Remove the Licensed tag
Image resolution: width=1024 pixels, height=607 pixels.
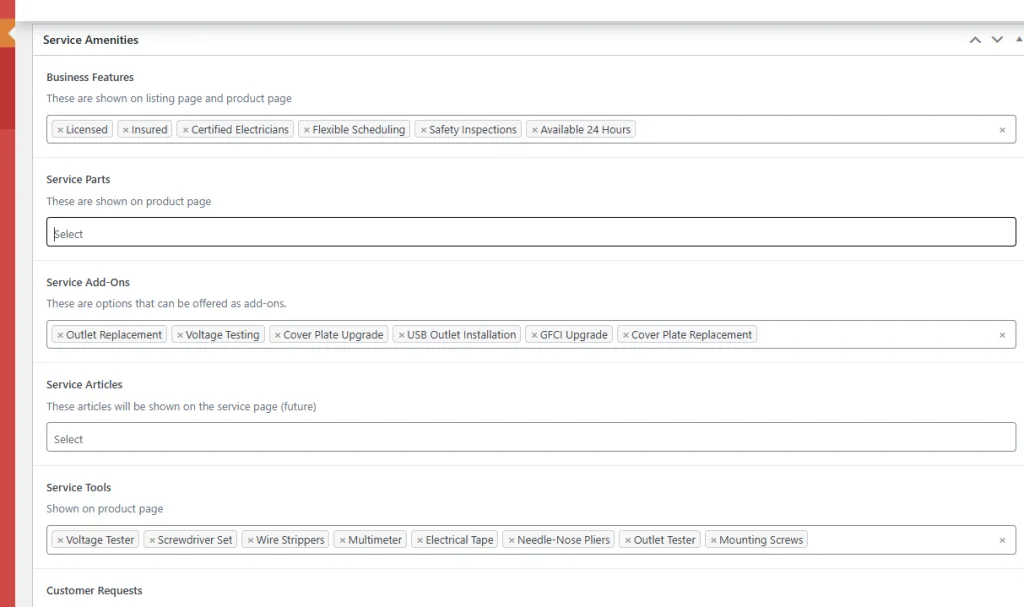tap(60, 130)
